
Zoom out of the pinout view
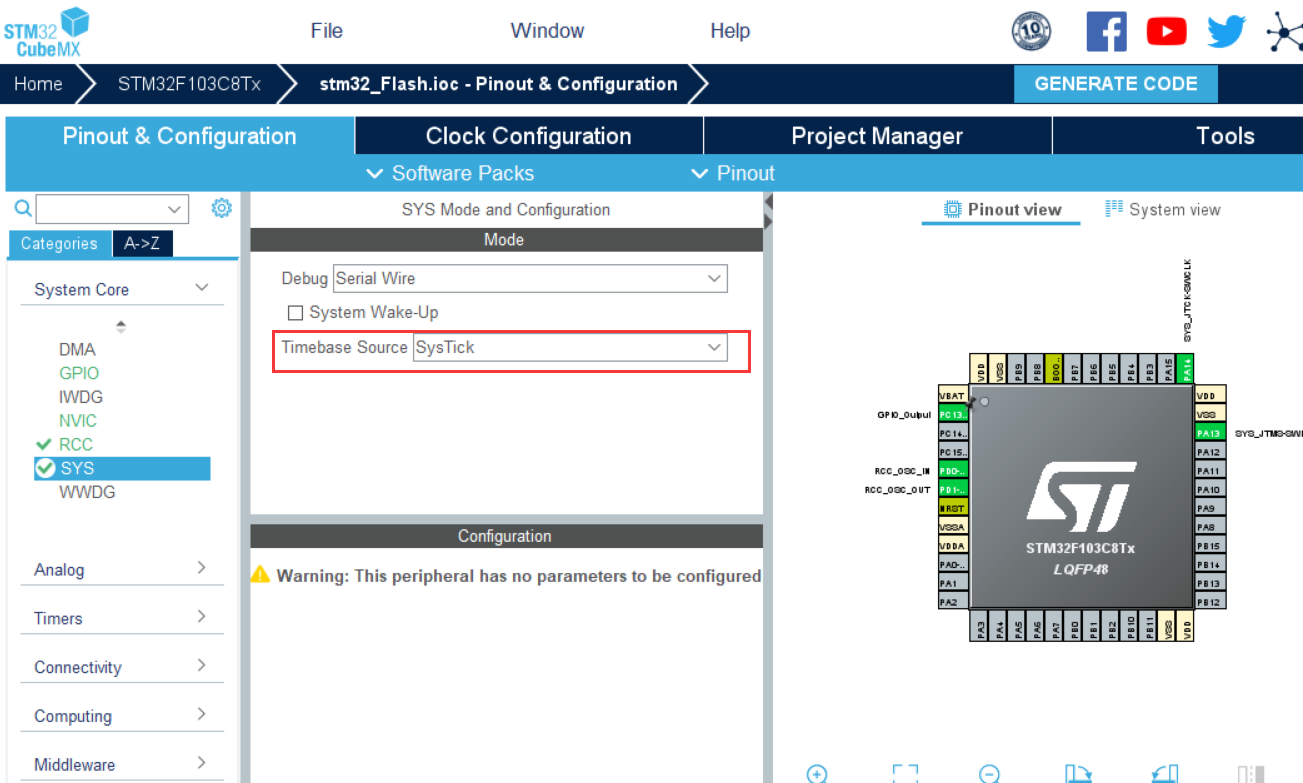click(x=989, y=774)
